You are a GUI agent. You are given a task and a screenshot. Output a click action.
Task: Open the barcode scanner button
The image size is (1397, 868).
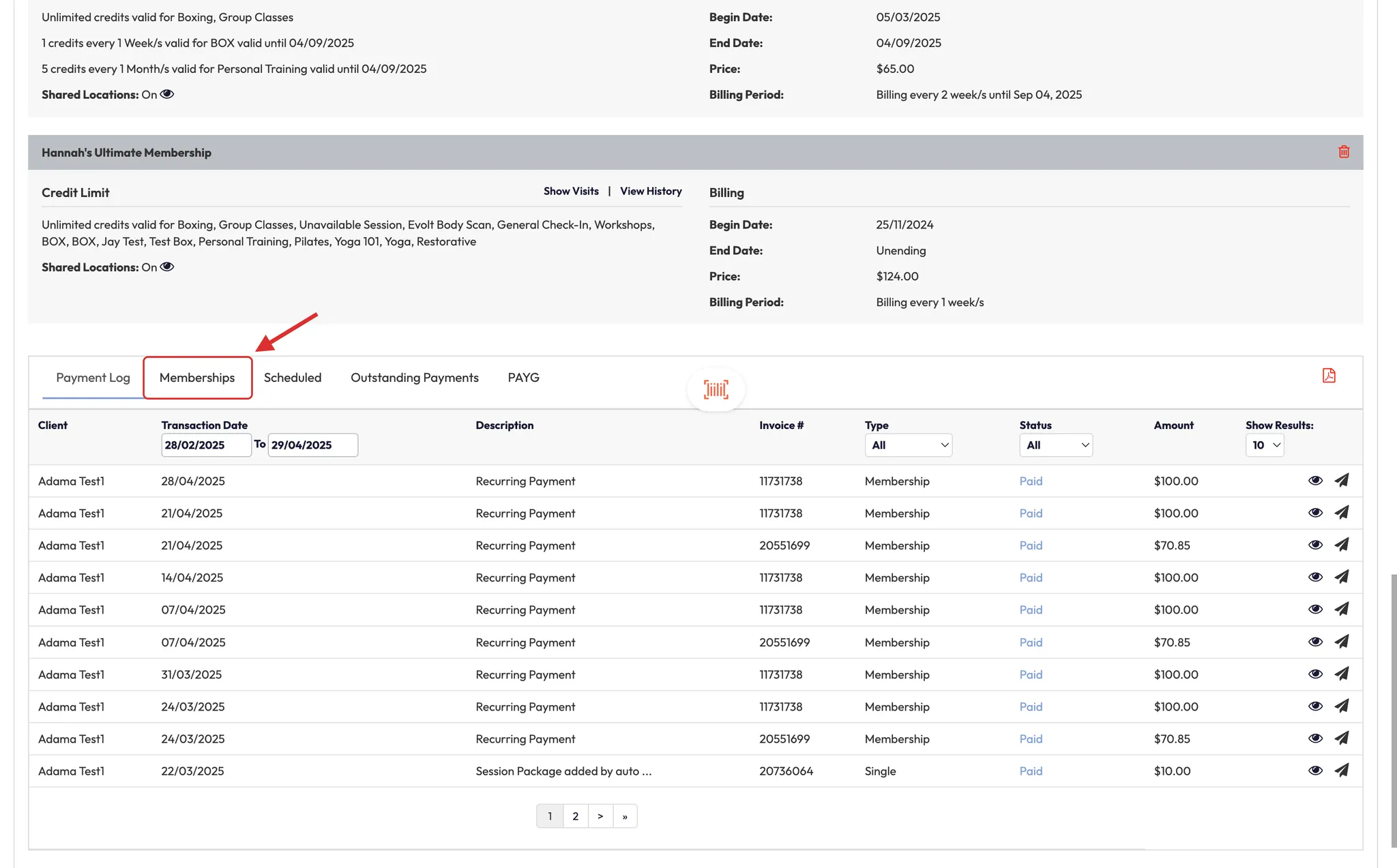(x=716, y=389)
